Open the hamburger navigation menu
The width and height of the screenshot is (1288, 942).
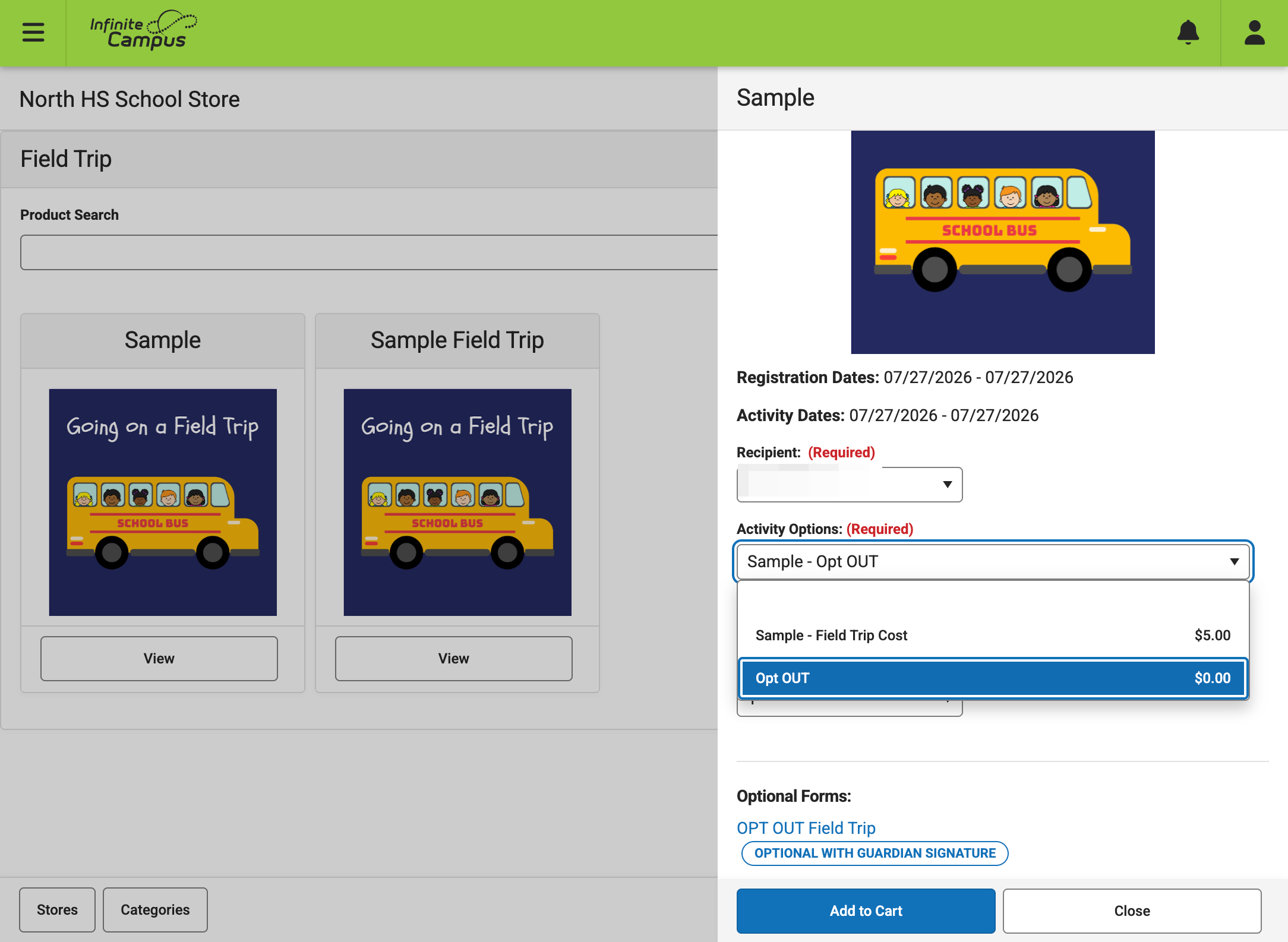coord(33,33)
